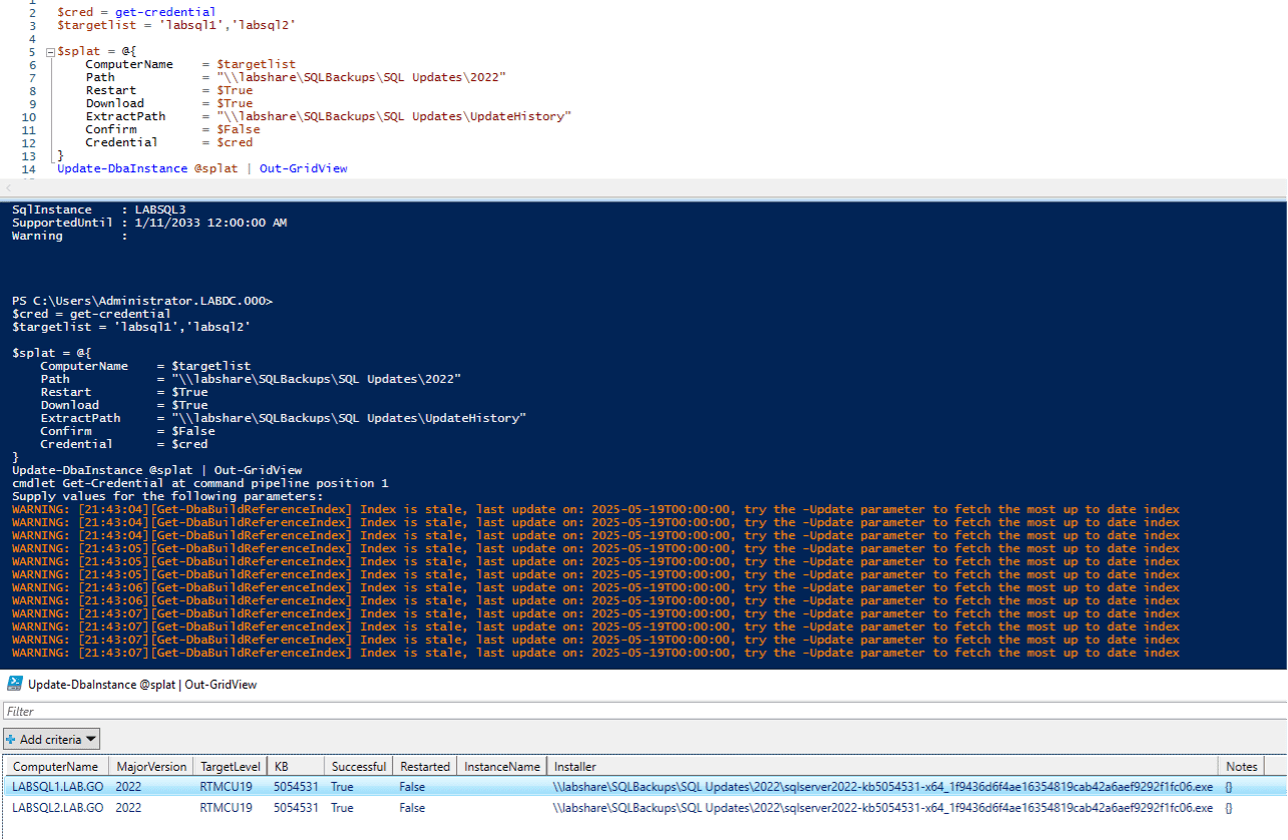Click in the Filter search box
1288x840 pixels.
click(x=644, y=712)
